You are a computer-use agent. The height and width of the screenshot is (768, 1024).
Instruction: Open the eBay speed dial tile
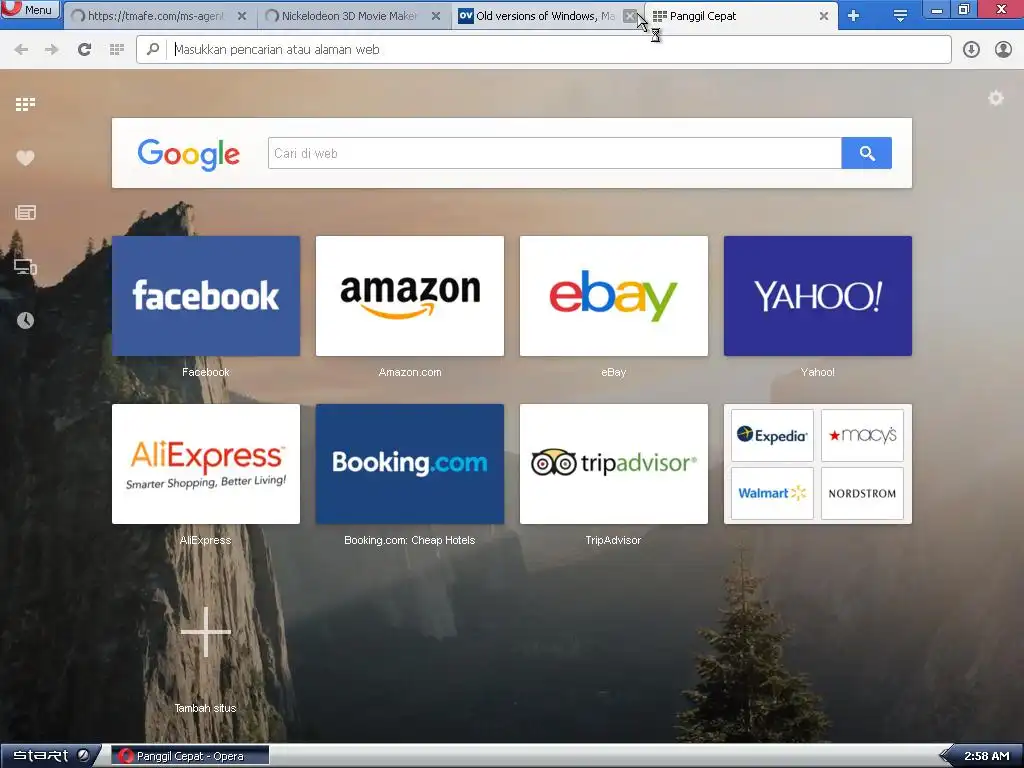coord(613,296)
